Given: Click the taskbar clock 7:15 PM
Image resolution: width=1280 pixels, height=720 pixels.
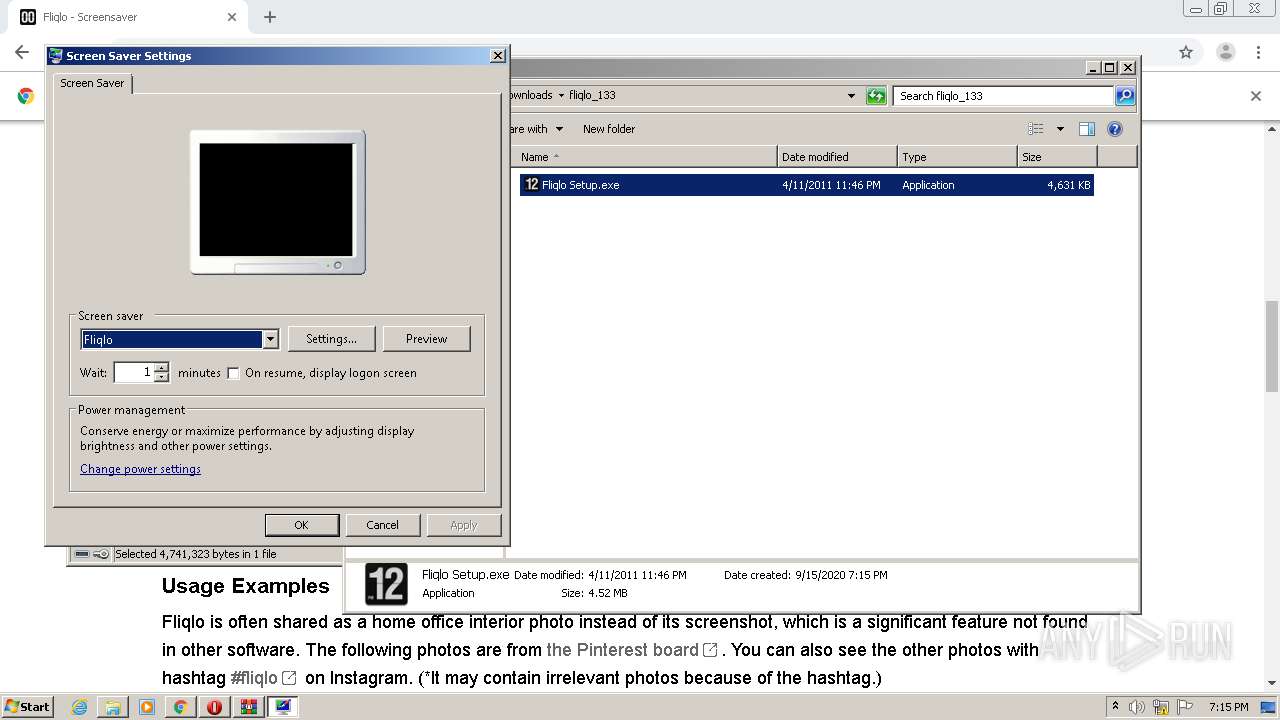Looking at the screenshot, I should (1228, 707).
